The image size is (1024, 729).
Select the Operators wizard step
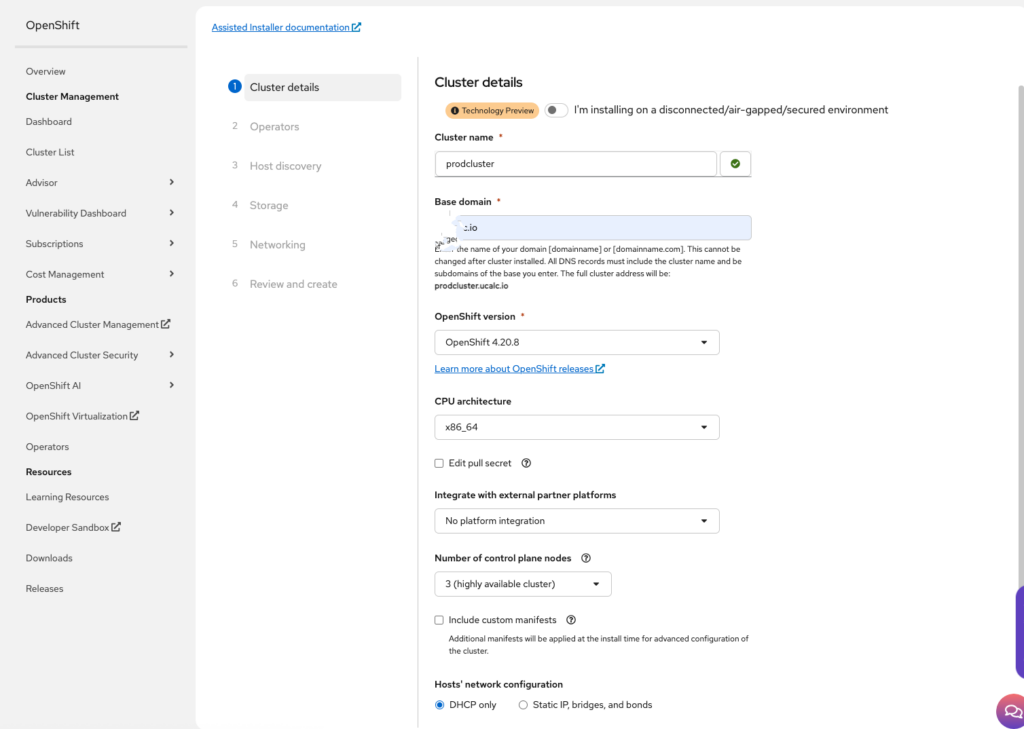274,127
